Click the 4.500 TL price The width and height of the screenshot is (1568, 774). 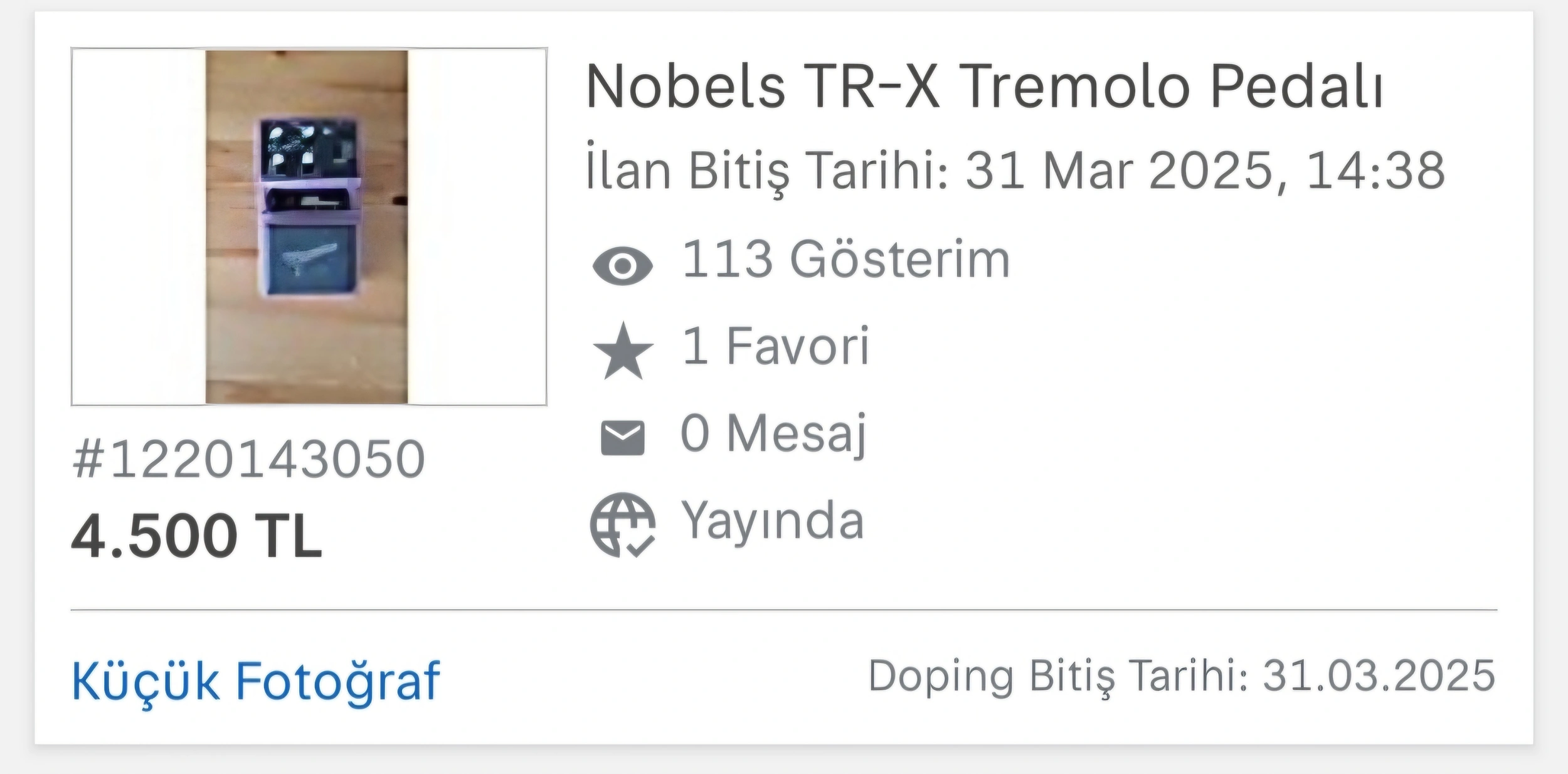click(197, 535)
